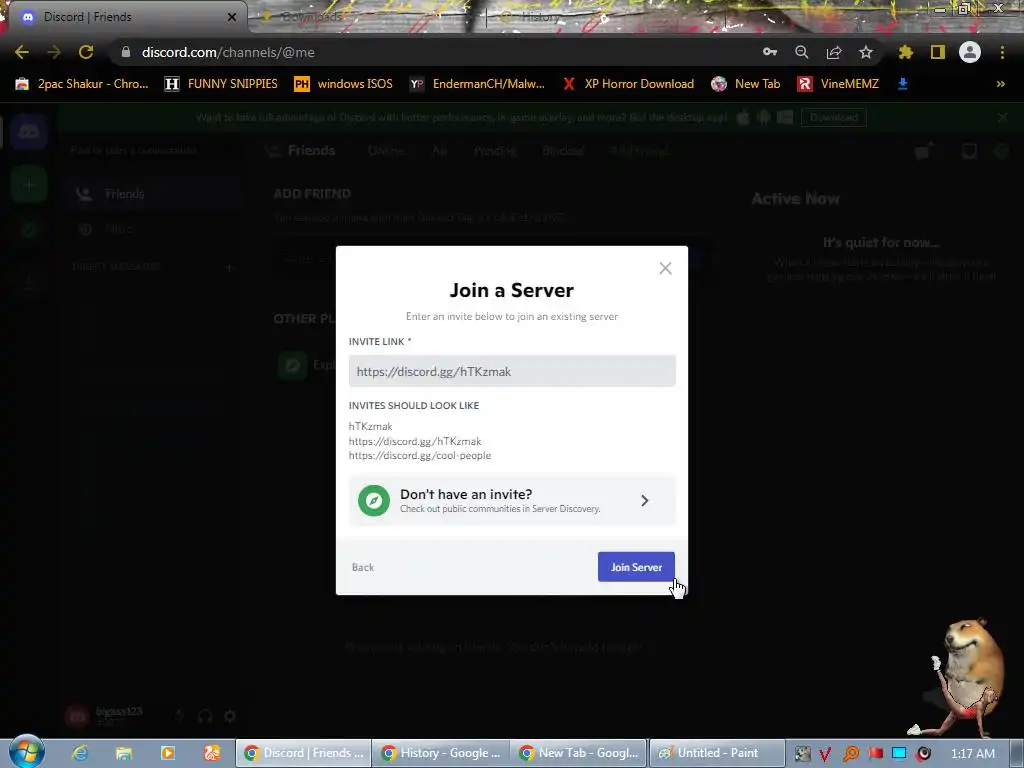Viewport: 1024px width, 768px height.
Task: Open the EndermanCH/Malw... bookmark
Action: pyautogui.click(x=477, y=84)
